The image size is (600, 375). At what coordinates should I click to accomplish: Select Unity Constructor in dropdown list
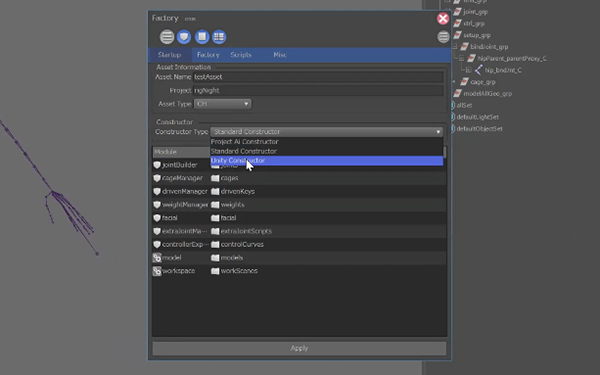(326, 161)
